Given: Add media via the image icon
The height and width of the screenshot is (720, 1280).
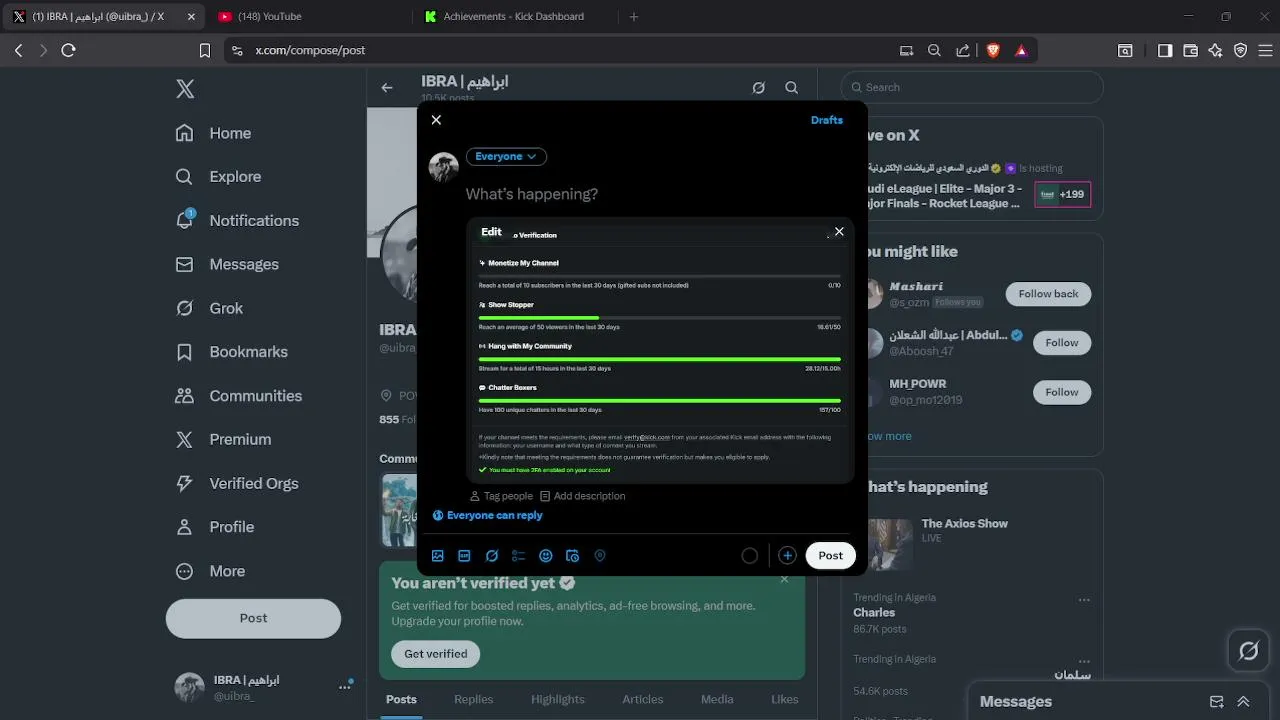Looking at the screenshot, I should click(x=438, y=556).
